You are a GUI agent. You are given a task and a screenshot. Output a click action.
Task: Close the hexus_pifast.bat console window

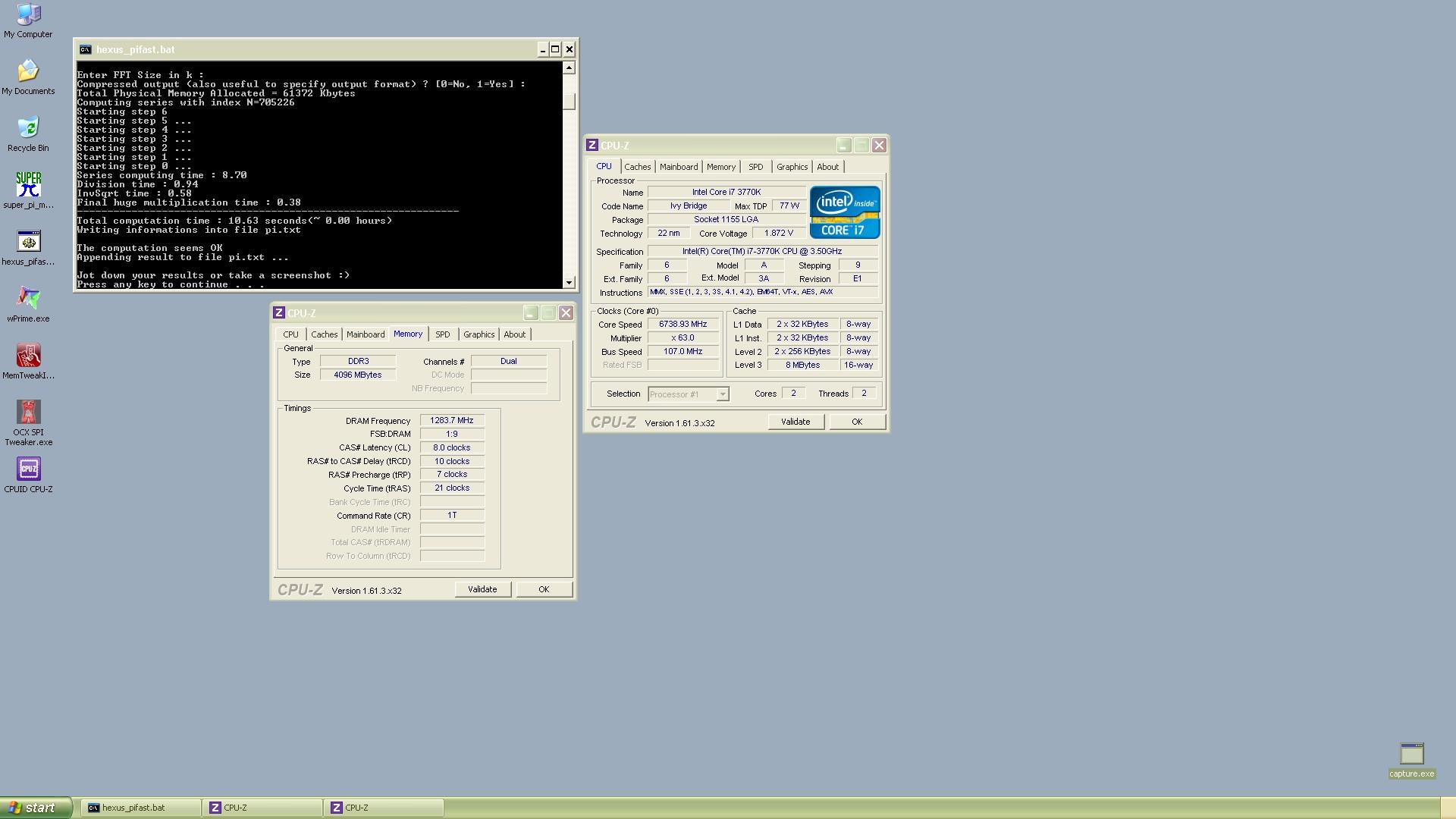point(570,49)
